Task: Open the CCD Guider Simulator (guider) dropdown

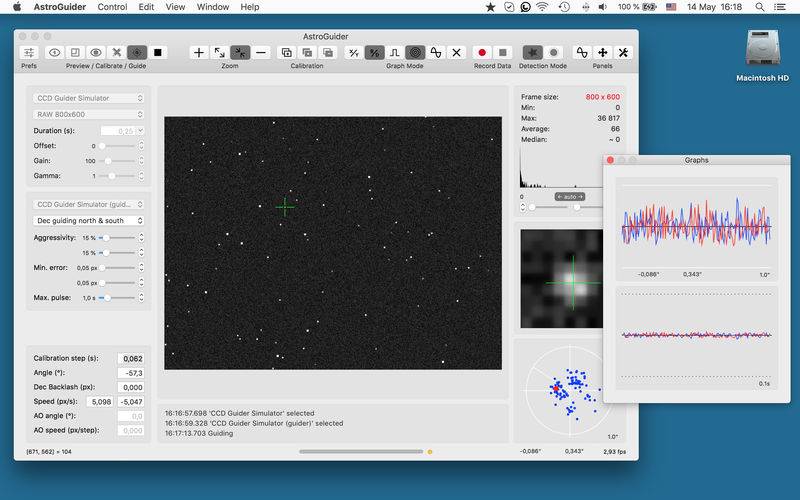Action: pos(89,204)
